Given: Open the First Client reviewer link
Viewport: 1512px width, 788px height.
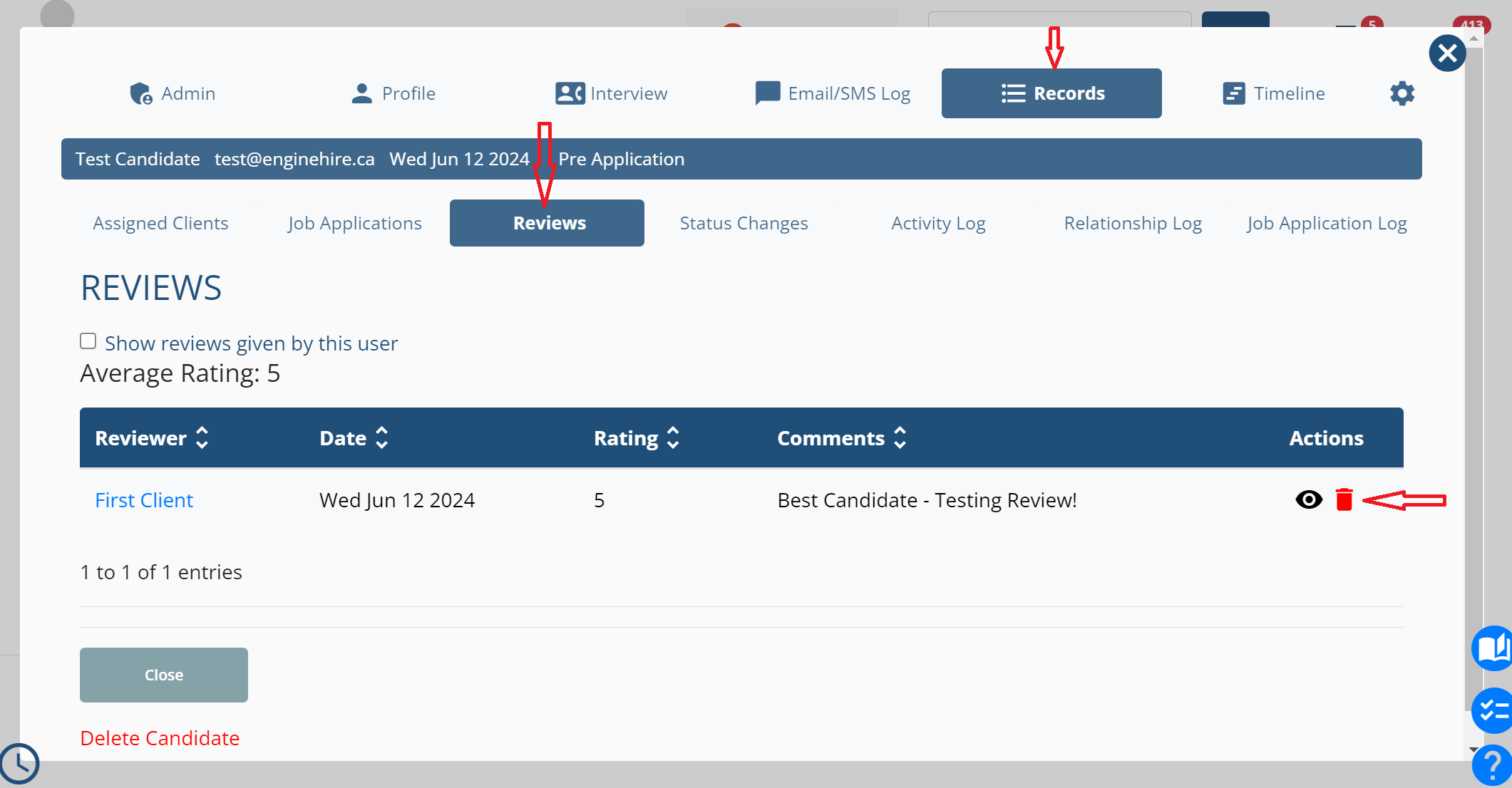Looking at the screenshot, I should click(x=144, y=500).
